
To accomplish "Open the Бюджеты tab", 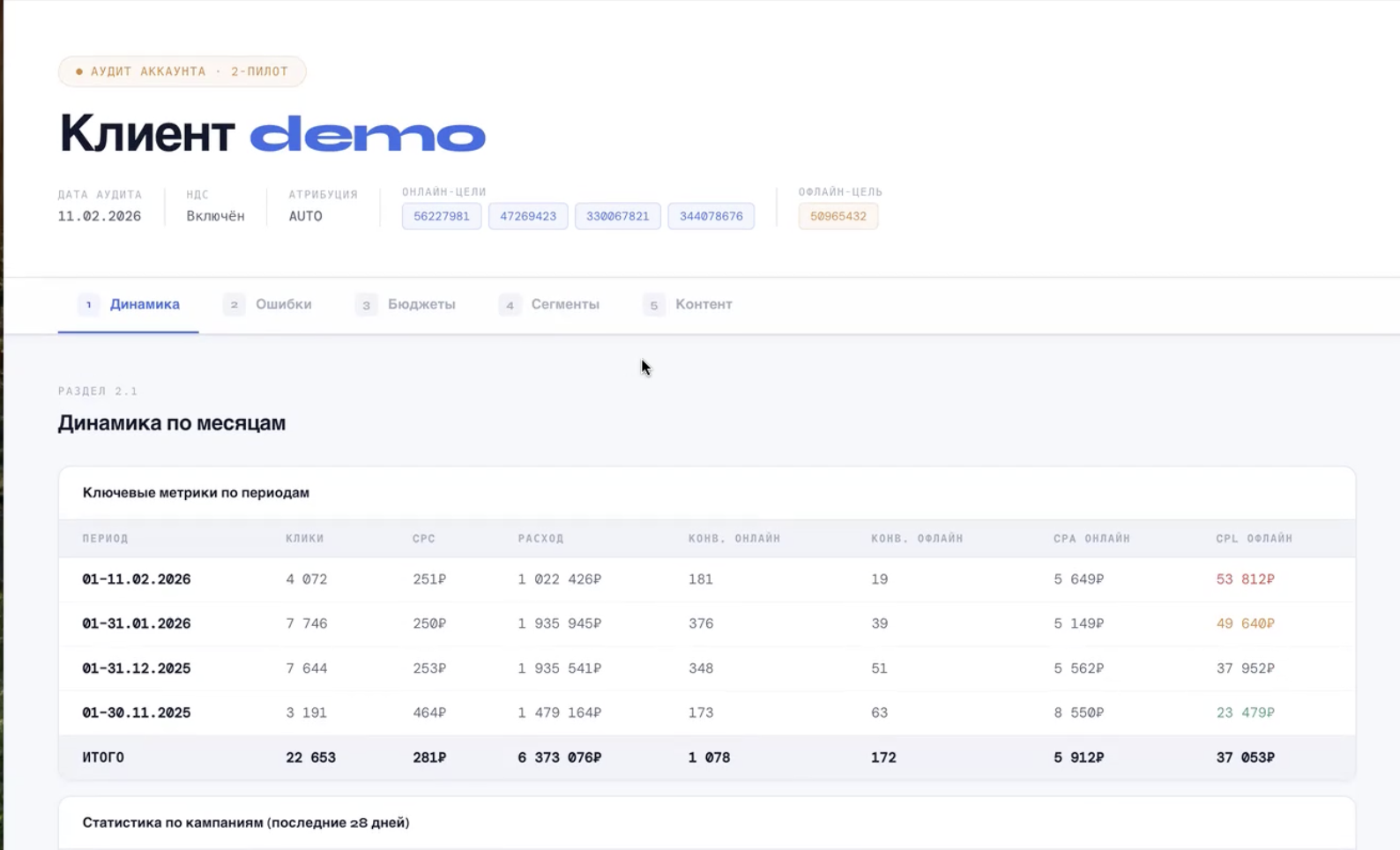I will (x=406, y=304).
